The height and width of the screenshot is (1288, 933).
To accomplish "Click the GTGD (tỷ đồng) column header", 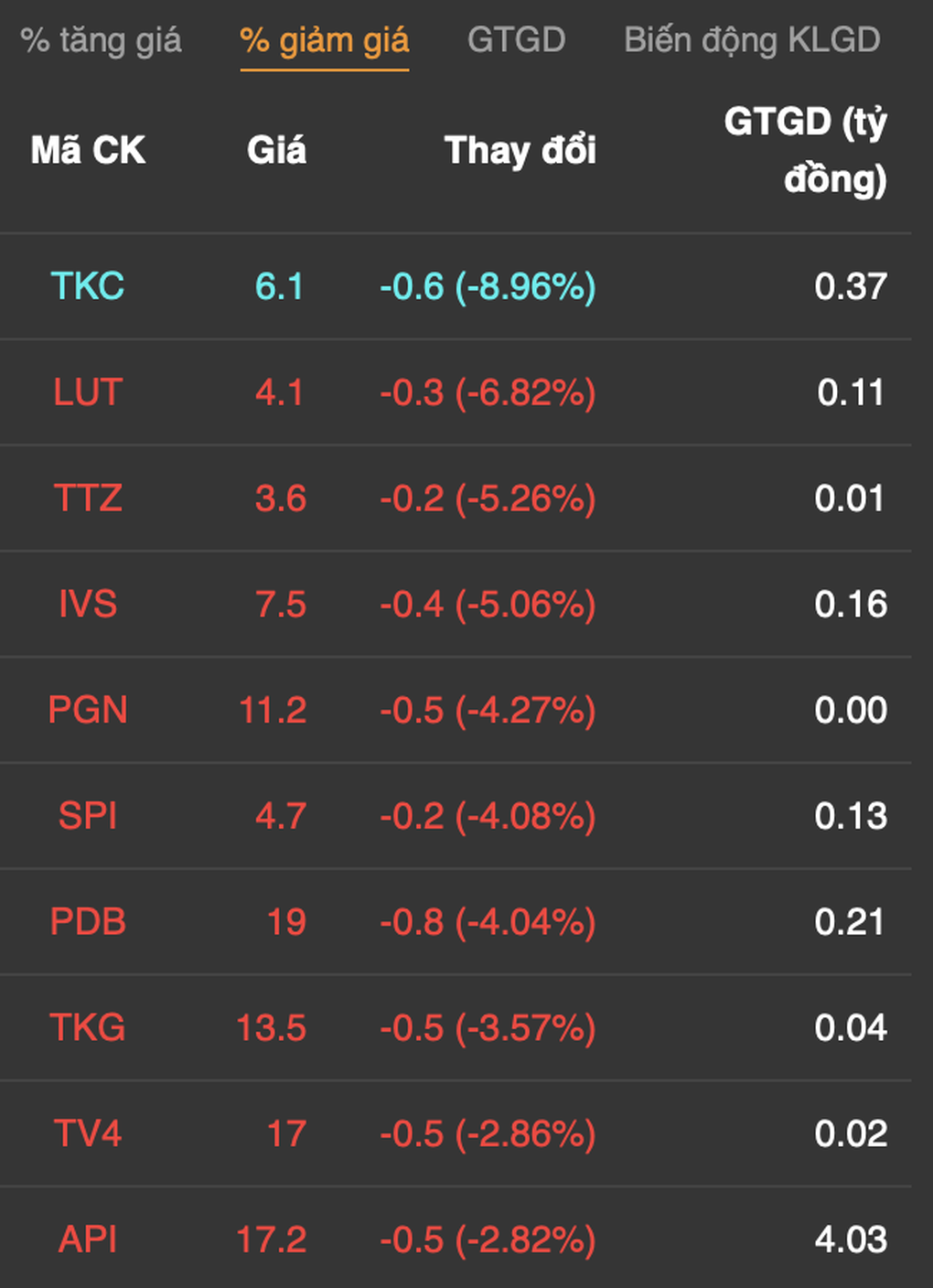I will click(x=805, y=150).
